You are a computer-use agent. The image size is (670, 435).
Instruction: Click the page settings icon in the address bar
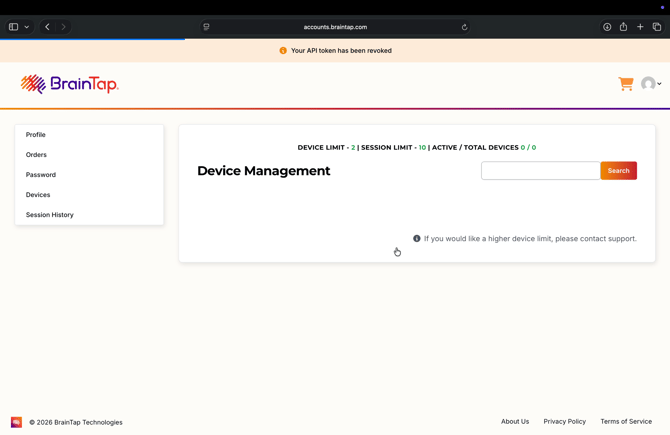pyautogui.click(x=206, y=27)
